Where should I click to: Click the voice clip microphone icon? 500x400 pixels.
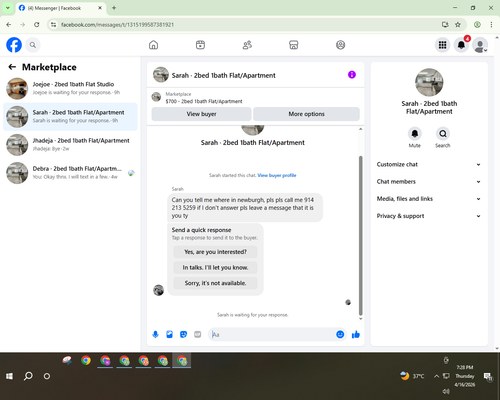tap(155, 334)
